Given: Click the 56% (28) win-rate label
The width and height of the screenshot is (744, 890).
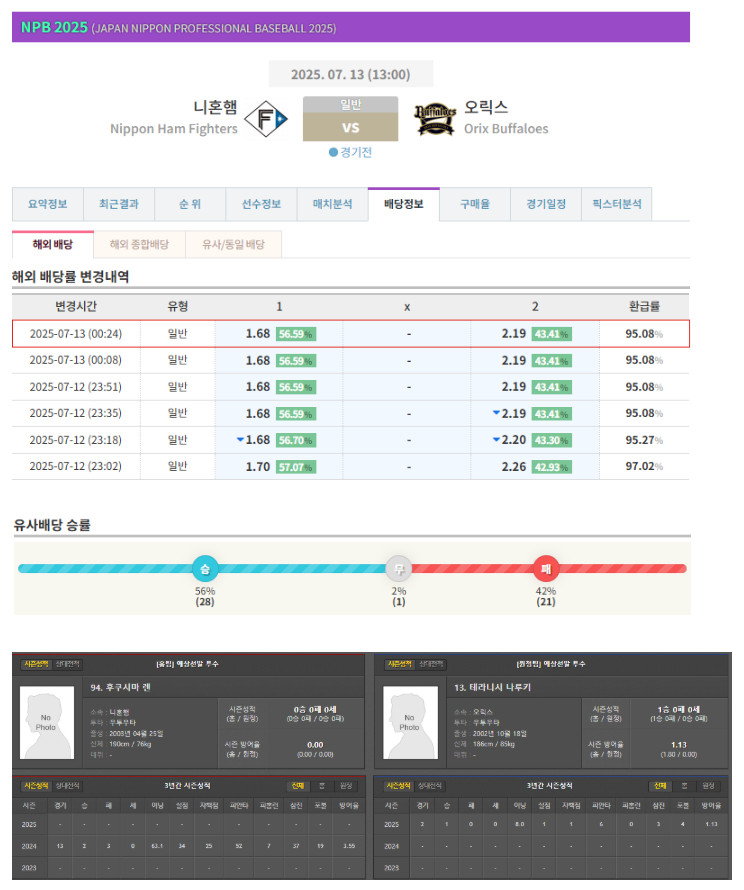Looking at the screenshot, I should coord(205,596).
